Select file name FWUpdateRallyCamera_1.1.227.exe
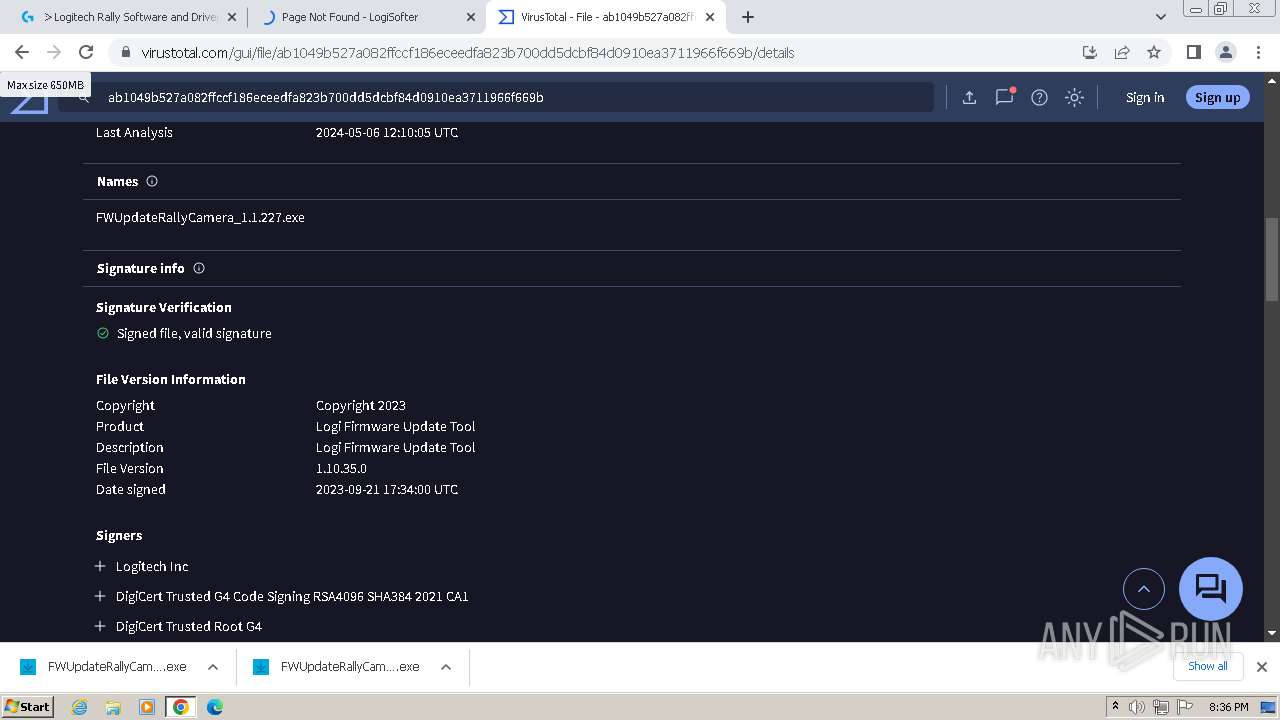Image resolution: width=1280 pixels, height=720 pixels. [200, 217]
